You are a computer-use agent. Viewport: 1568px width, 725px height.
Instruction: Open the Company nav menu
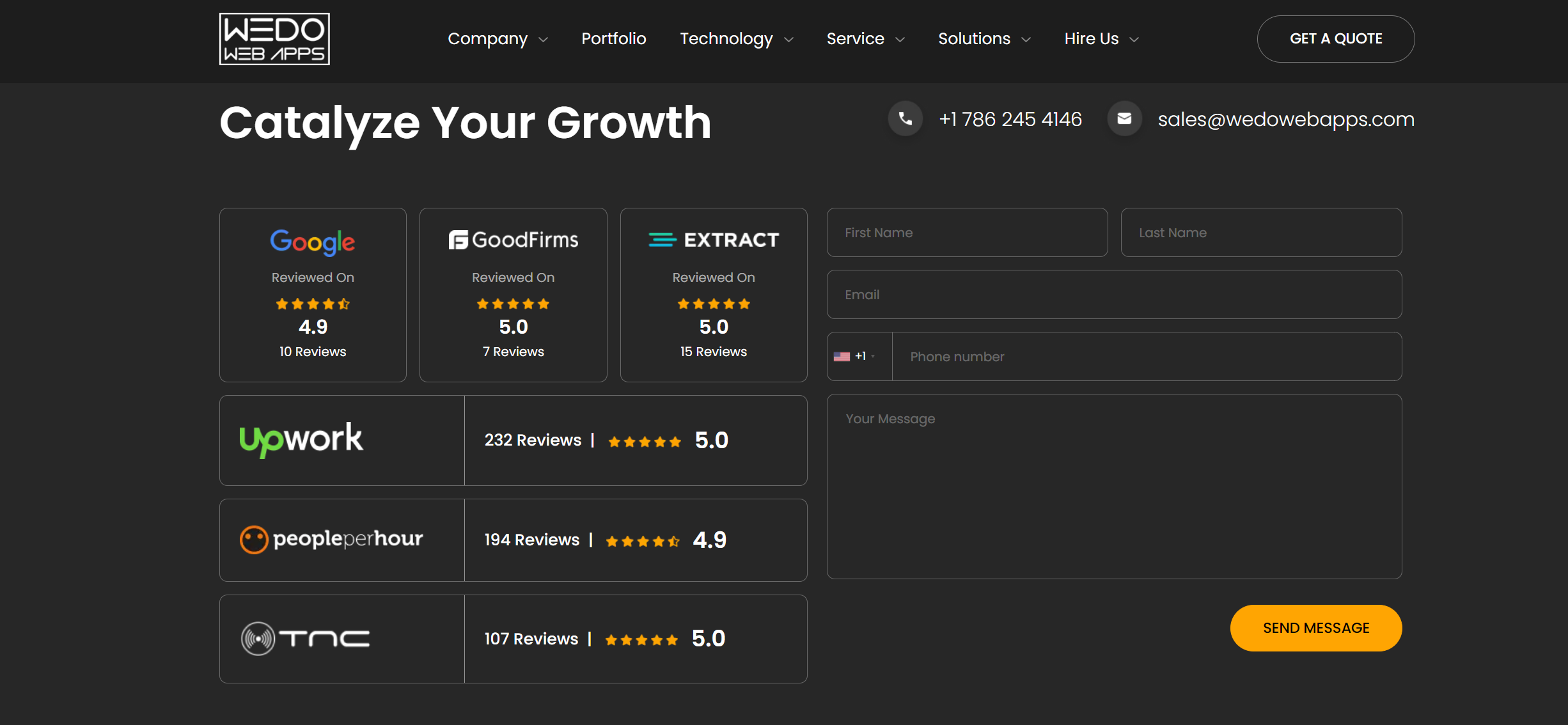click(488, 39)
